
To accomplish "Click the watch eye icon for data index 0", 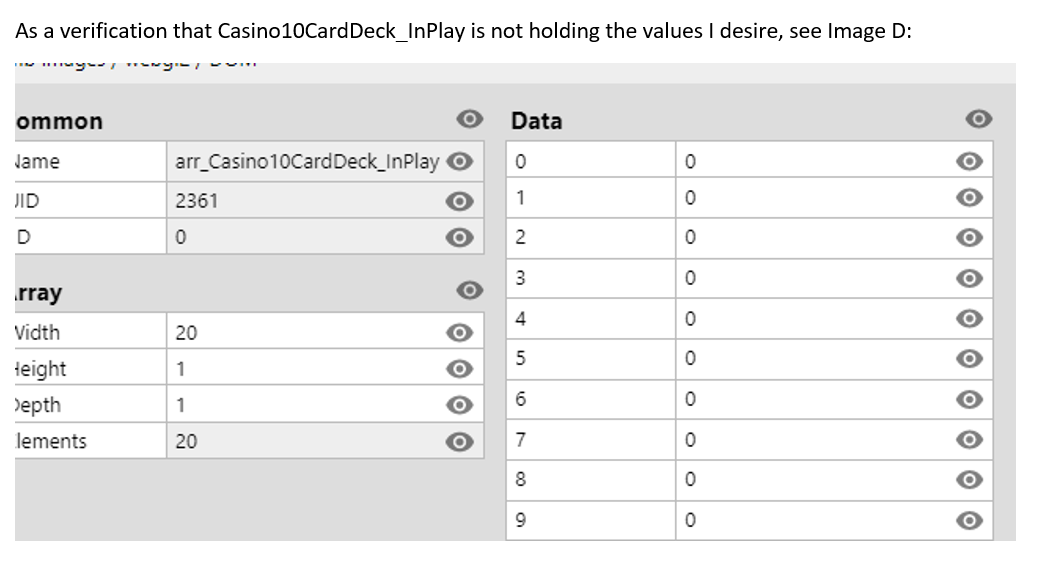I will tap(969, 161).
